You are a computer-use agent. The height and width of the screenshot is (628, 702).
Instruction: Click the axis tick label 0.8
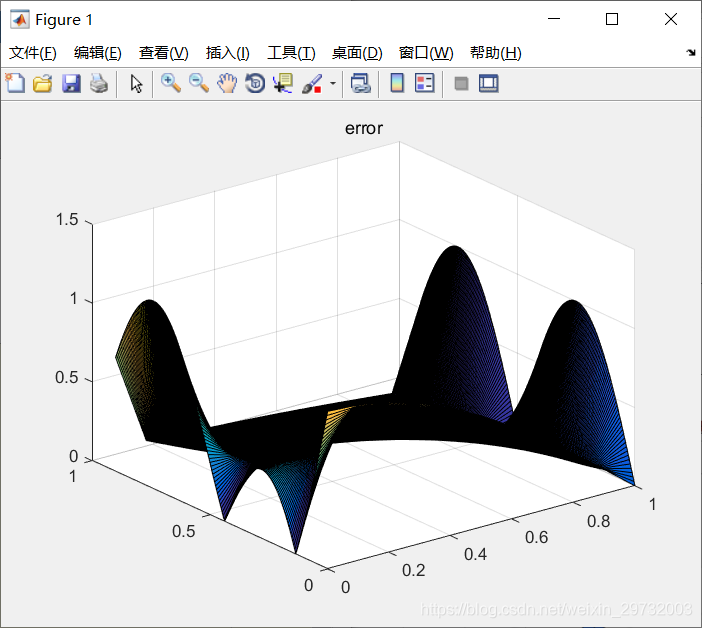coord(599,521)
